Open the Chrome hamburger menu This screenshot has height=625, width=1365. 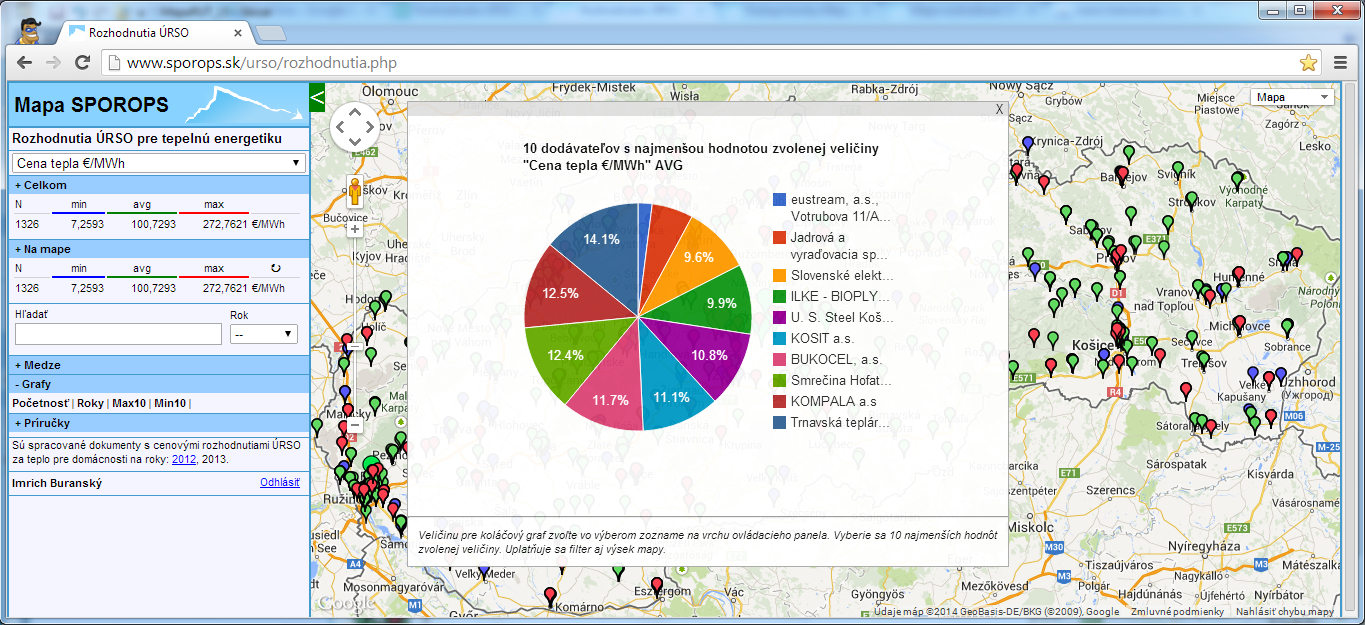[1341, 63]
